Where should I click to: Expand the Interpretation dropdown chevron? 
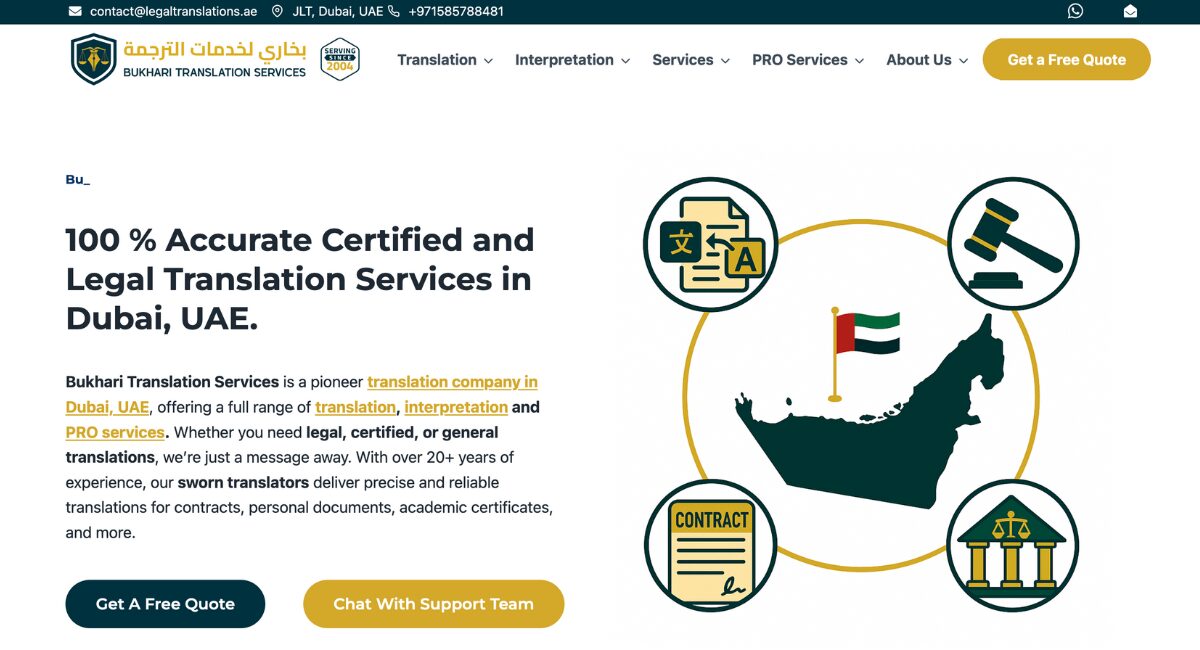pyautogui.click(x=625, y=61)
